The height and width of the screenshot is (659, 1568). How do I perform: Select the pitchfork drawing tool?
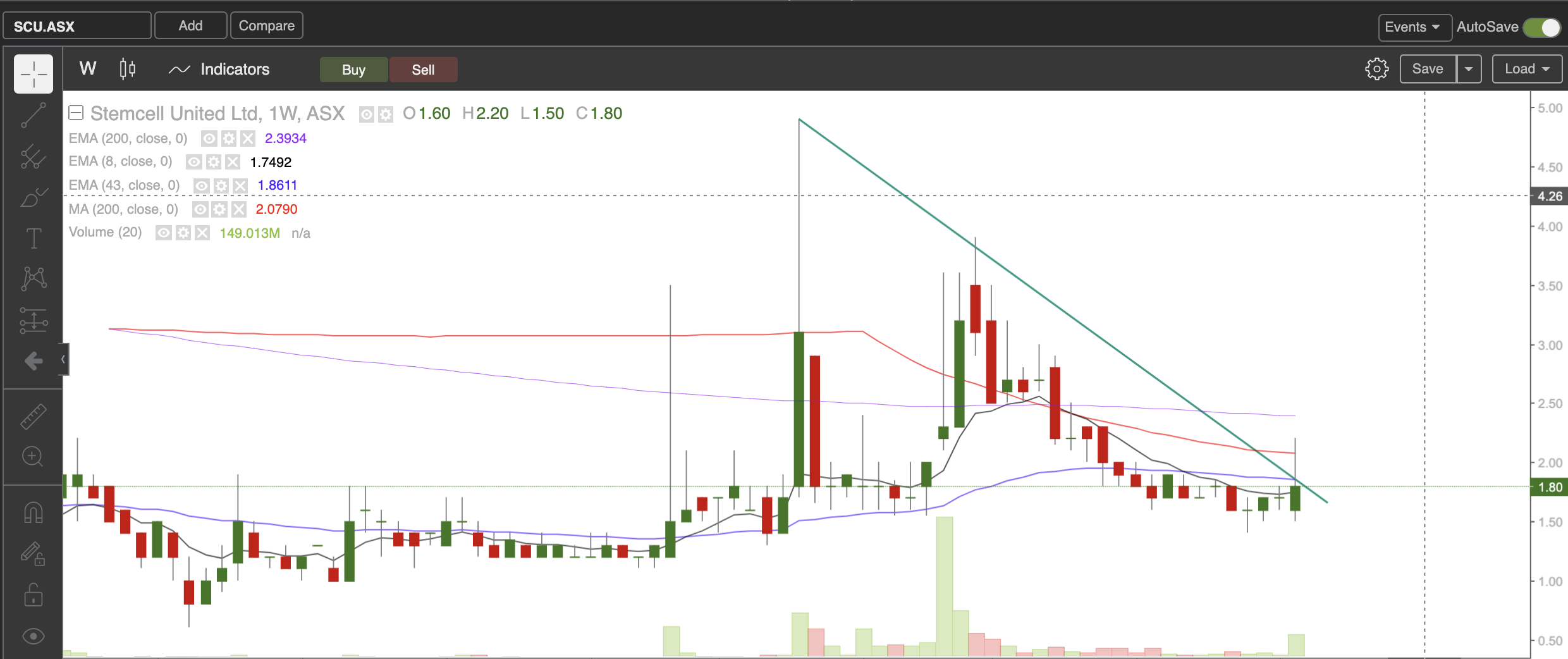34,157
